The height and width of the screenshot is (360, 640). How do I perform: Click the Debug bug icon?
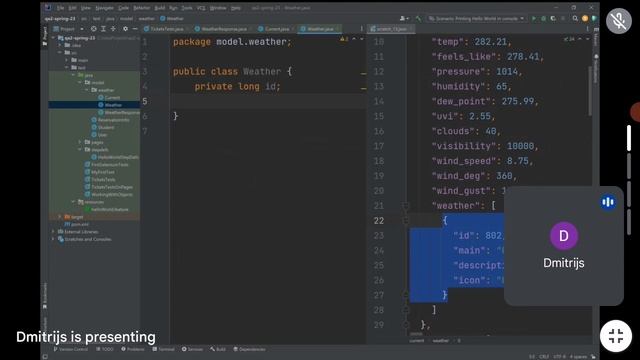tap(543, 18)
